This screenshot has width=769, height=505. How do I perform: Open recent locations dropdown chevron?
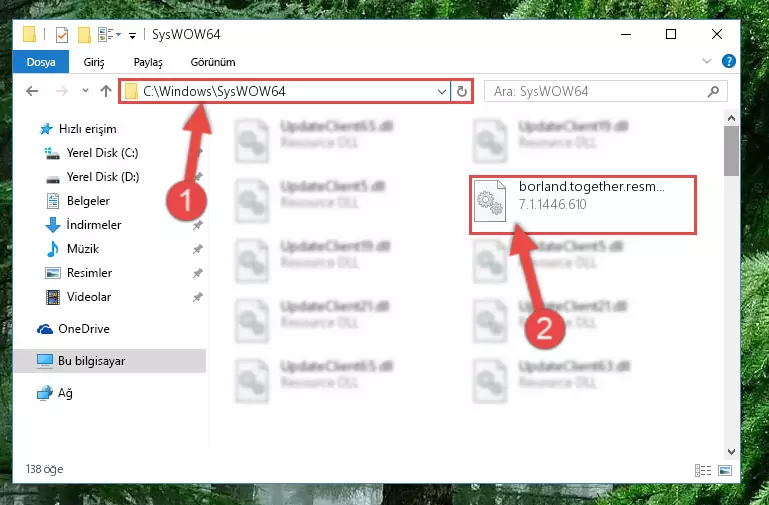85,91
